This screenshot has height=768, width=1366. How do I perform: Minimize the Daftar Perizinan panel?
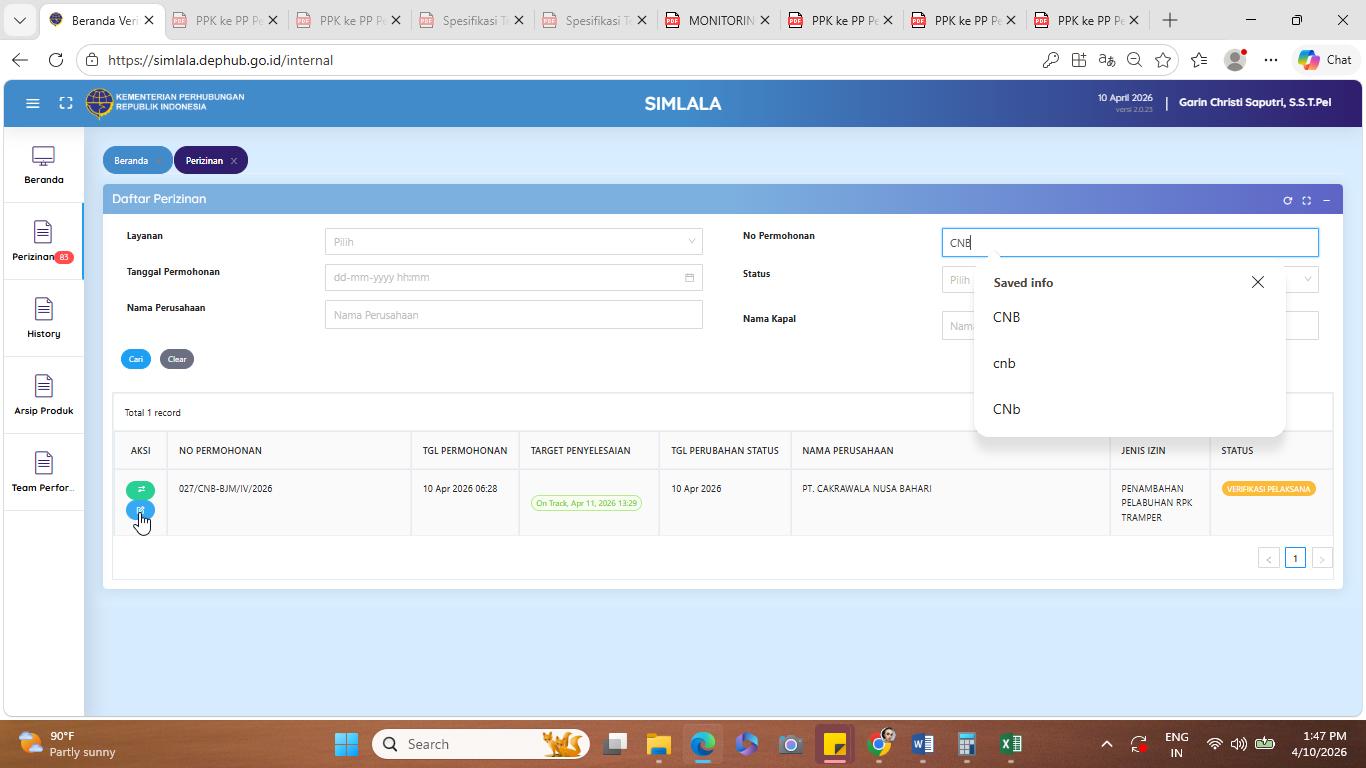click(1326, 200)
